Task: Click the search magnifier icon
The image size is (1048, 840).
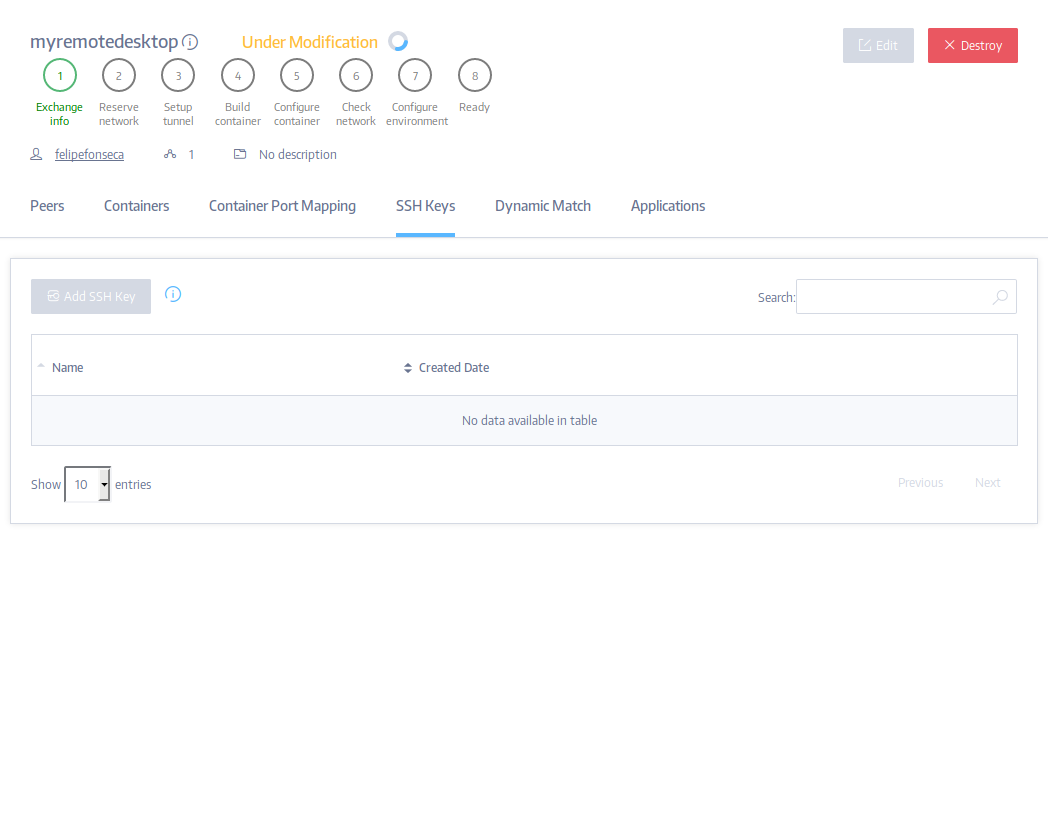Action: [x=1000, y=297]
